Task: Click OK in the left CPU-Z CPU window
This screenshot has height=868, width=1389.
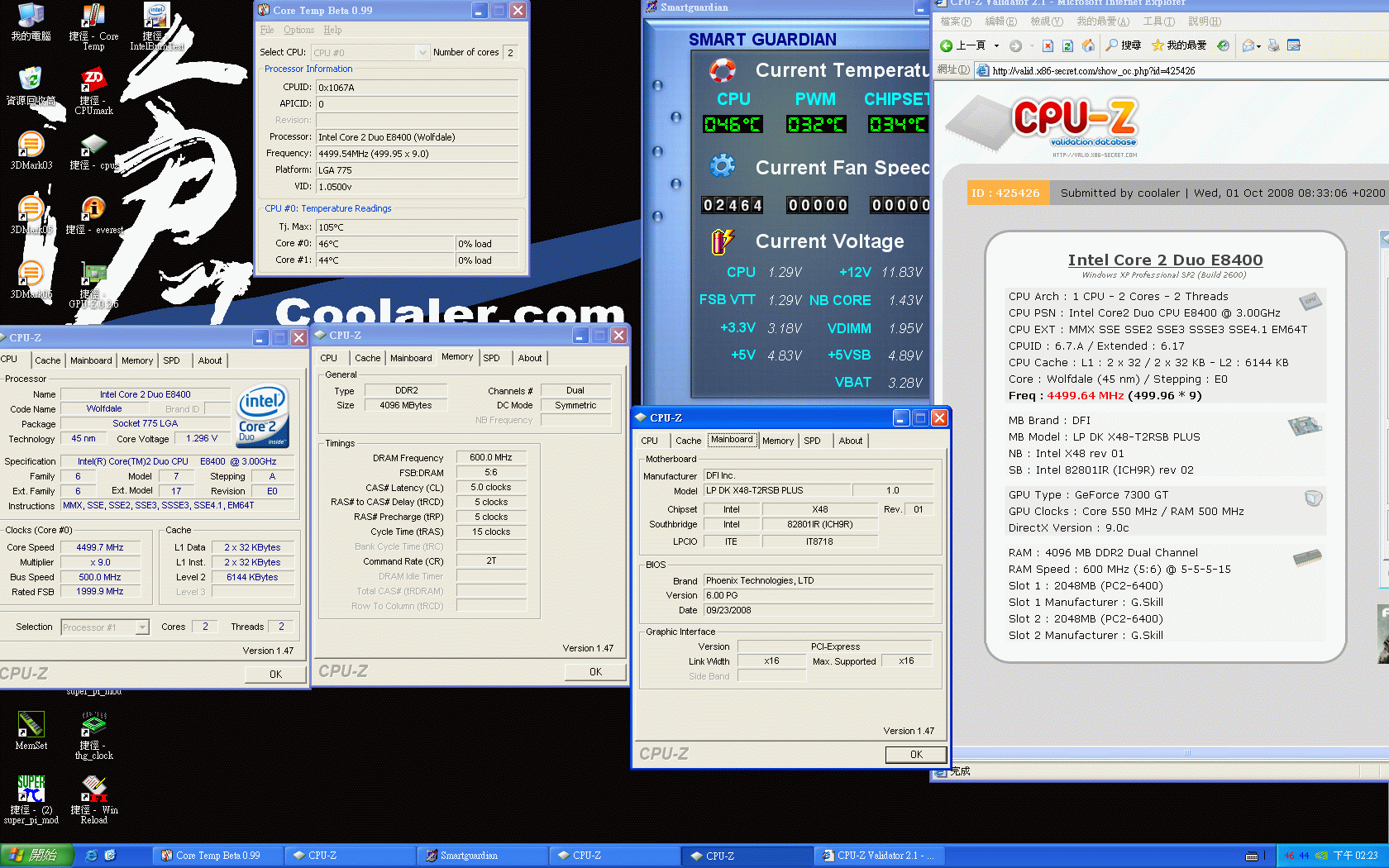Action: 275,675
